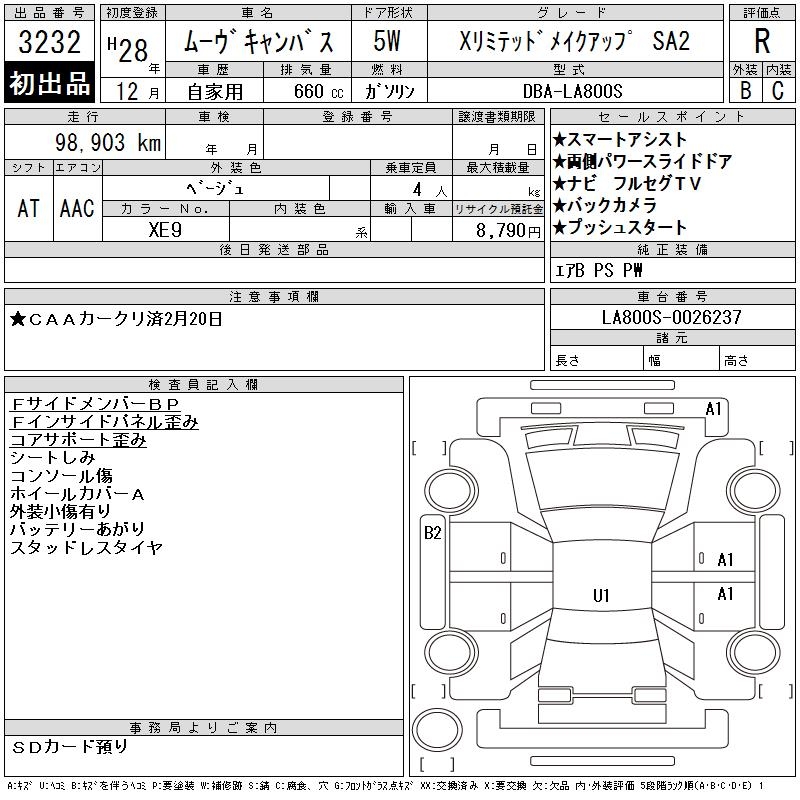
Task: Click inspector note FサイドメンバーBP
Action: pyautogui.click(x=95, y=404)
